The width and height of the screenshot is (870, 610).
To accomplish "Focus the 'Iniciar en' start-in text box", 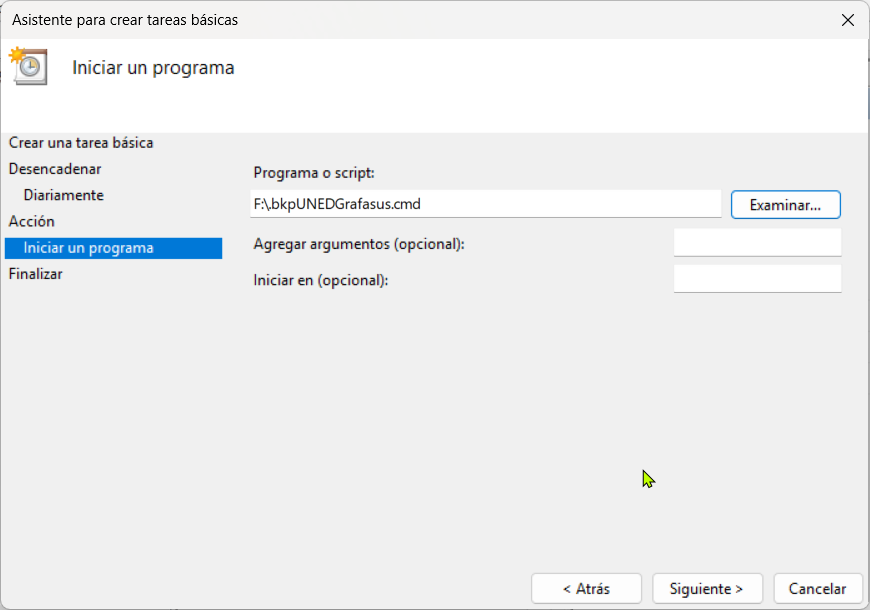I will [757, 279].
